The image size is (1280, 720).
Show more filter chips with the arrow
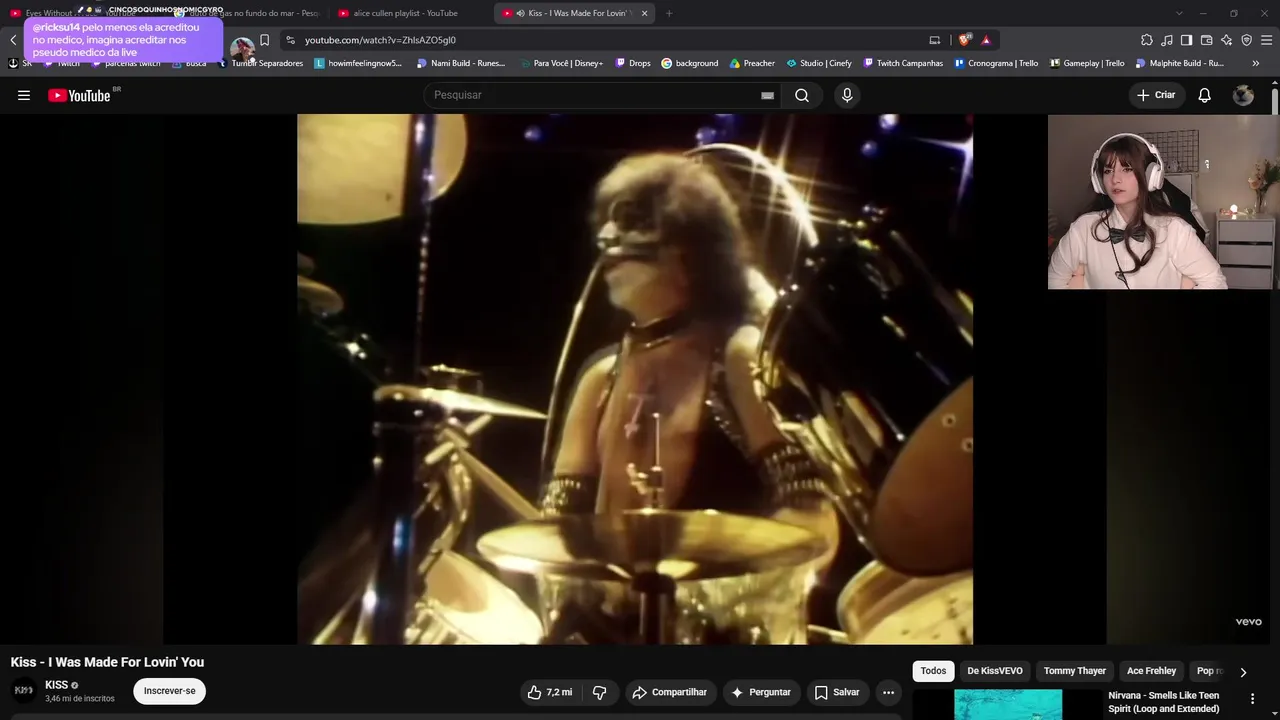pos(1243,672)
